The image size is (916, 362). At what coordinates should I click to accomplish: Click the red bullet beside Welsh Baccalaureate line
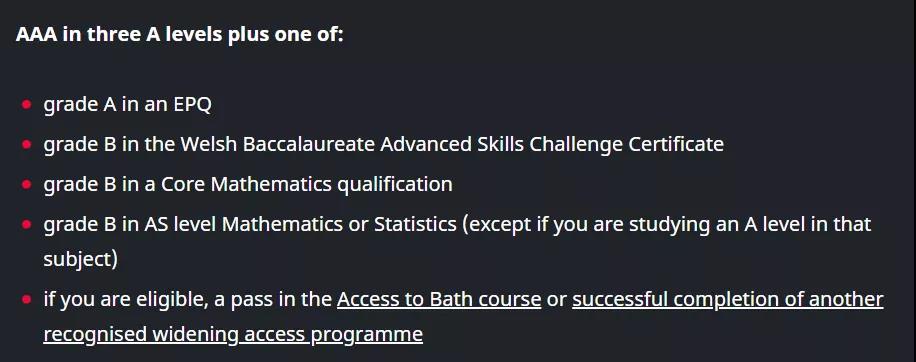tap(26, 144)
